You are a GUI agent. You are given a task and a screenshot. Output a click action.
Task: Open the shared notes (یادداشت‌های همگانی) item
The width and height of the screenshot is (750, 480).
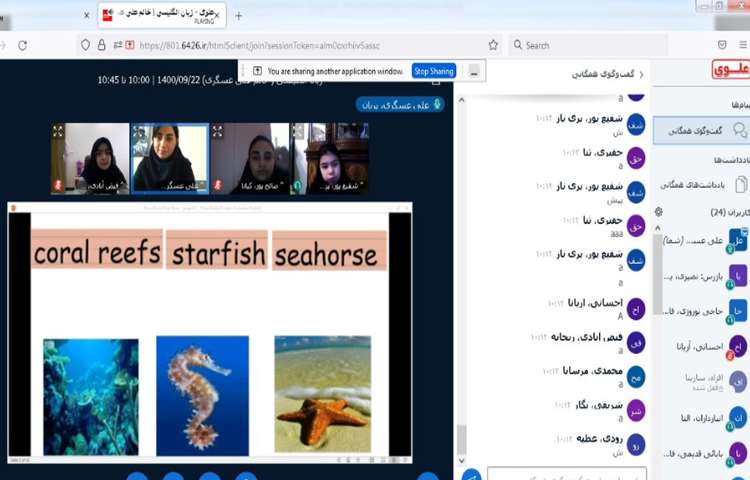[x=705, y=184]
